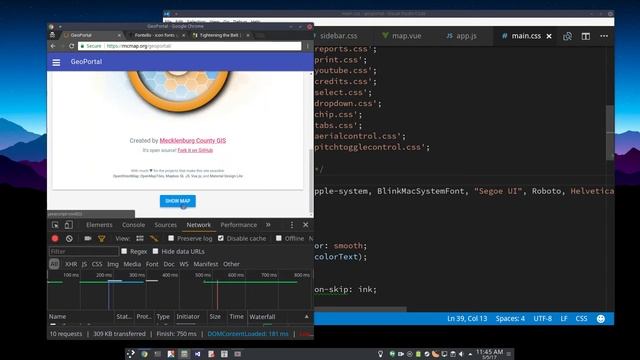
Task: Change indentation via Spaces: 4
Action: click(x=510, y=319)
